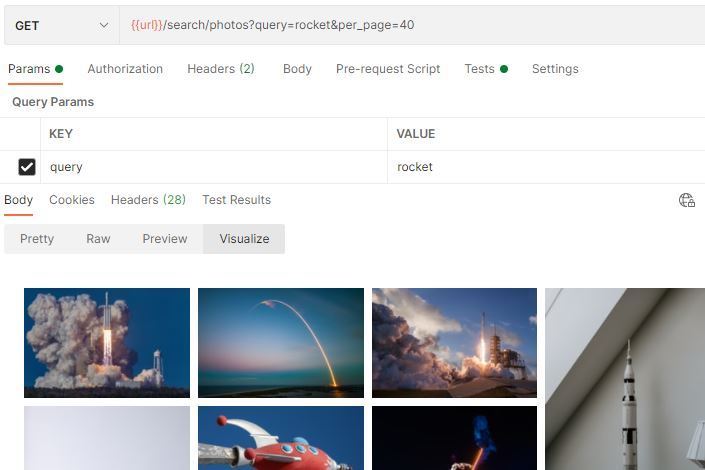Click the dark night rocket flame thumbnail
The image size is (705, 470).
click(455, 438)
